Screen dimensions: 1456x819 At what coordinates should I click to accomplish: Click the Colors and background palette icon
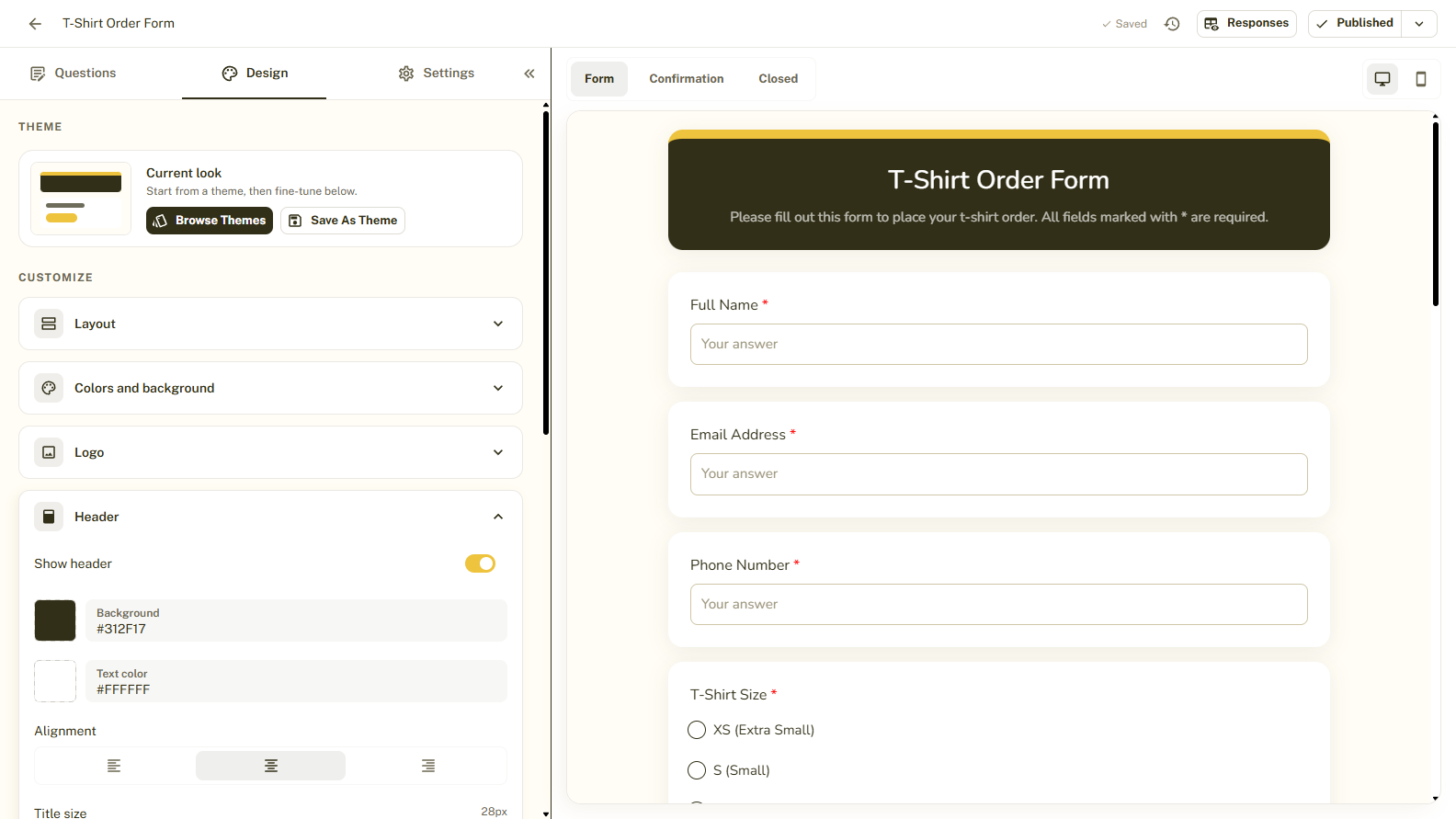coord(49,388)
